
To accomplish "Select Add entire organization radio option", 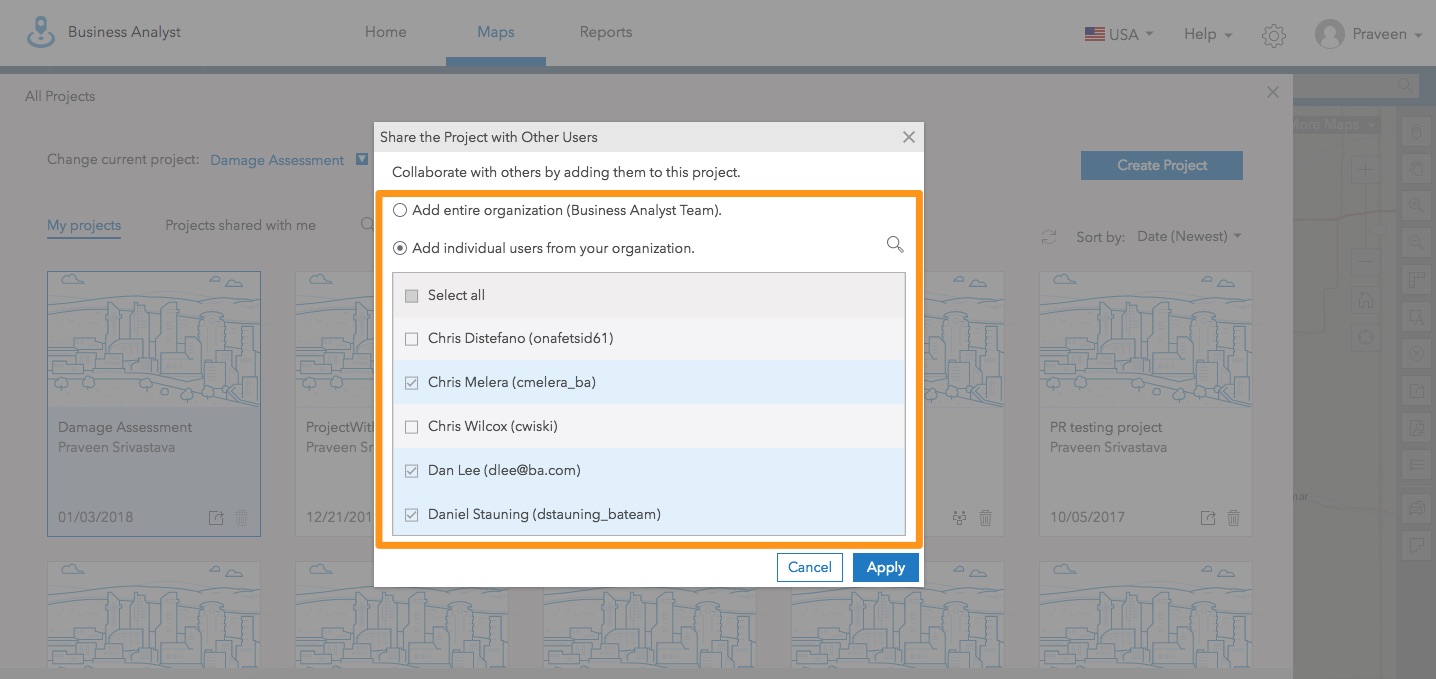I will (x=400, y=211).
